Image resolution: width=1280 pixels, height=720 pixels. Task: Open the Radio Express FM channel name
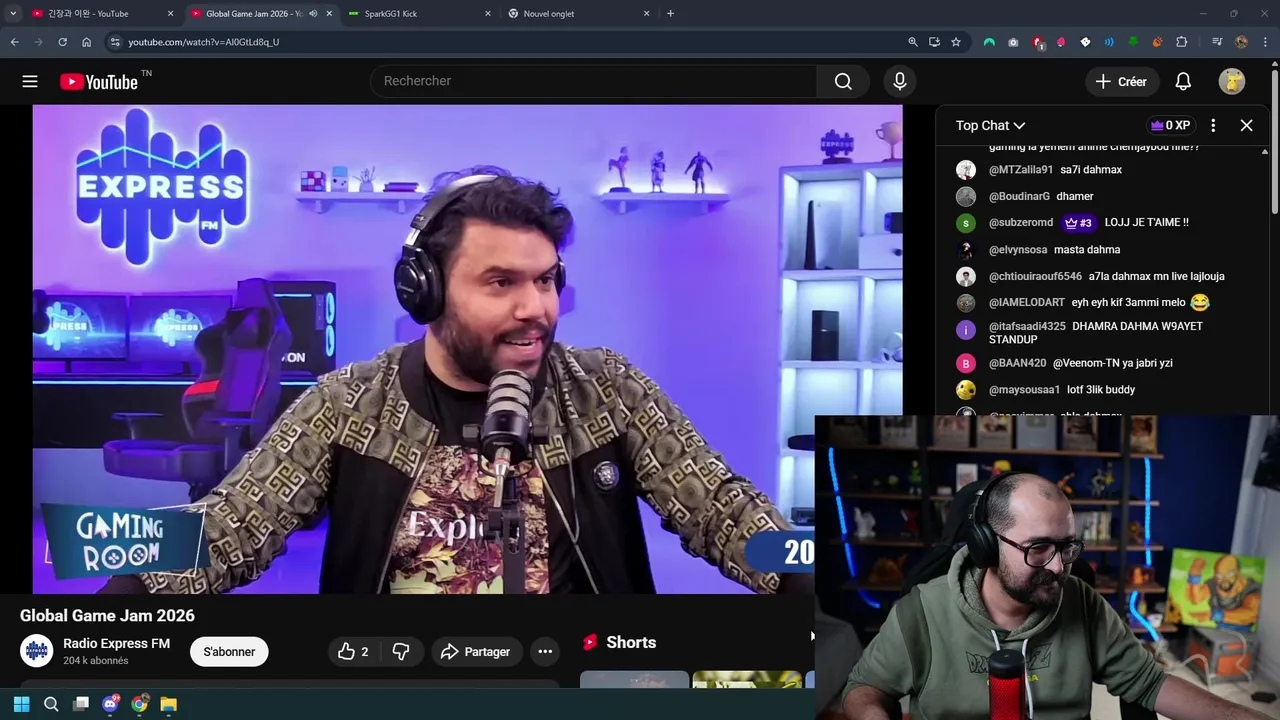coord(116,643)
